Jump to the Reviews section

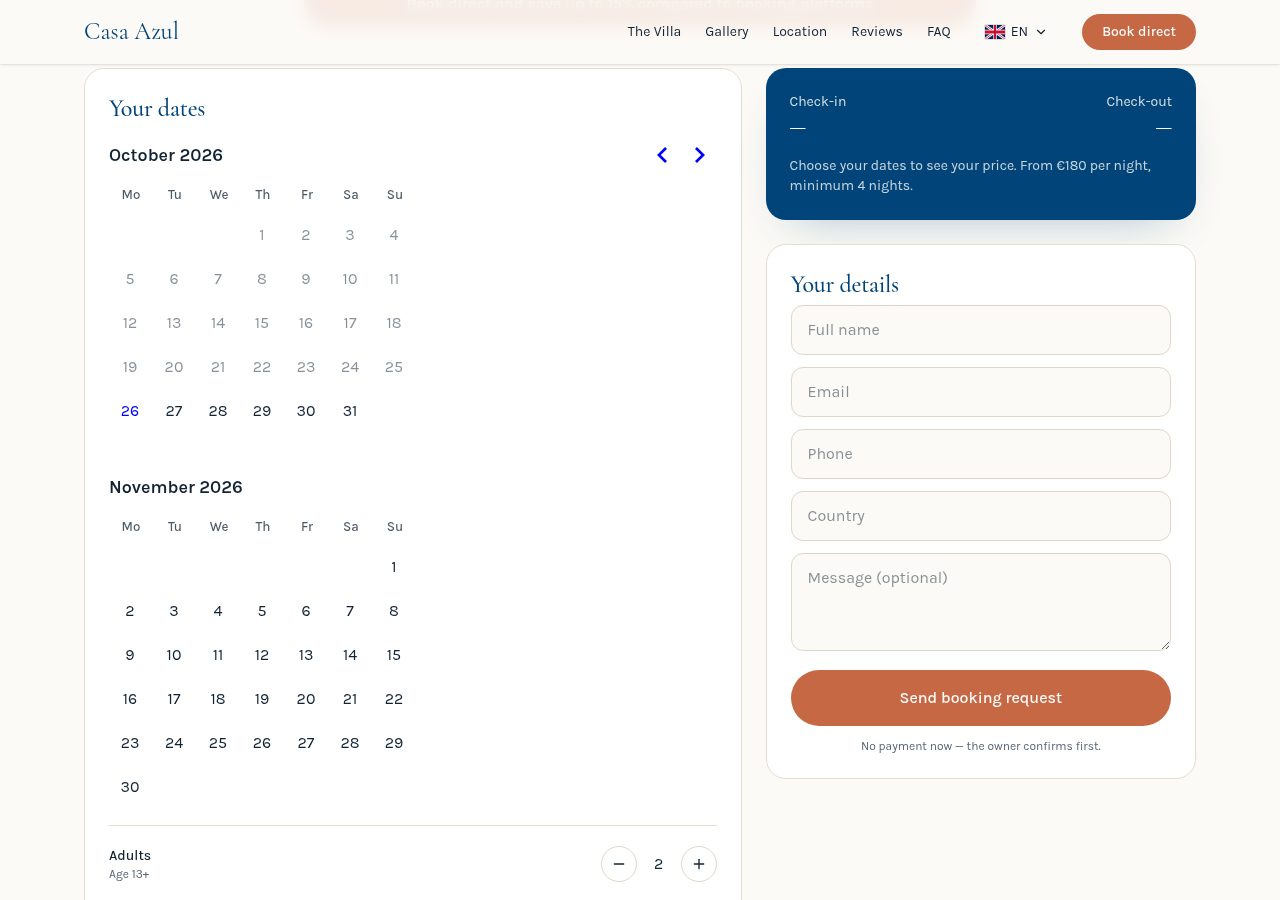point(877,32)
